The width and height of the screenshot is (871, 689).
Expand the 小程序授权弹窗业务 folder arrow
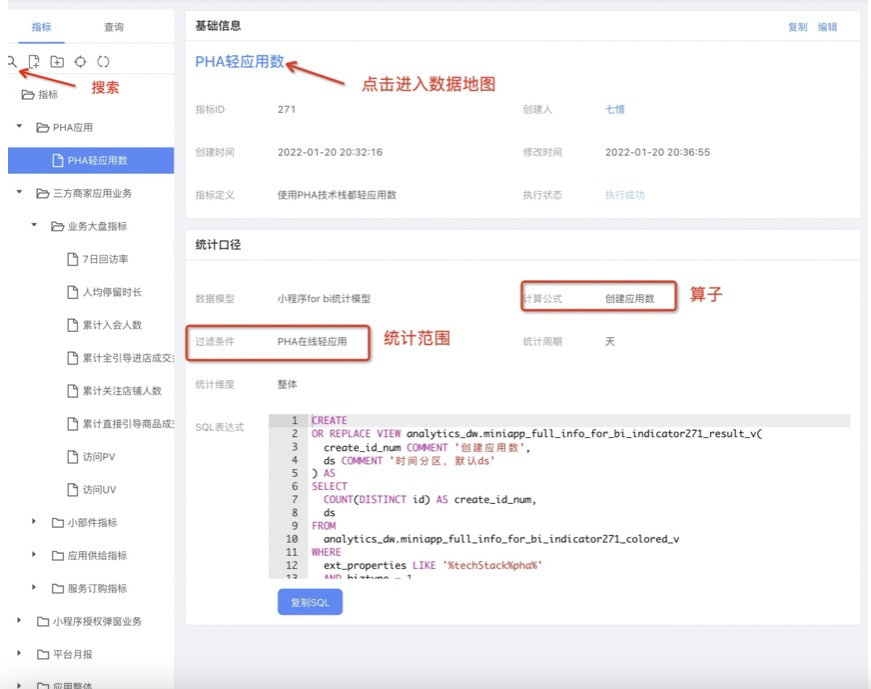(19, 620)
